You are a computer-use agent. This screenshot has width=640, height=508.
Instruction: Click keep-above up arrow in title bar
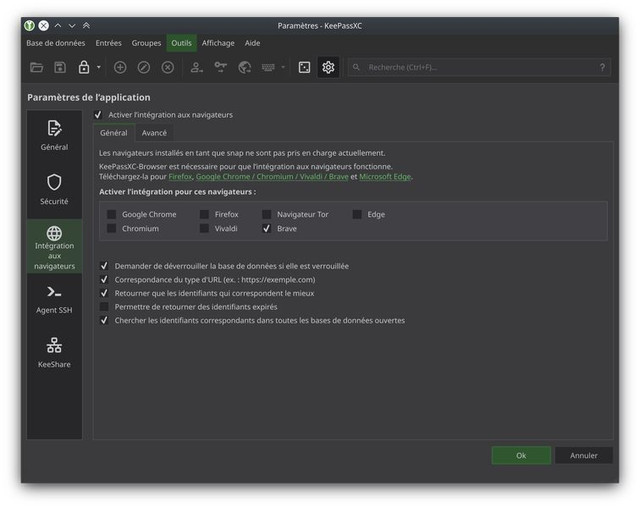click(58, 26)
